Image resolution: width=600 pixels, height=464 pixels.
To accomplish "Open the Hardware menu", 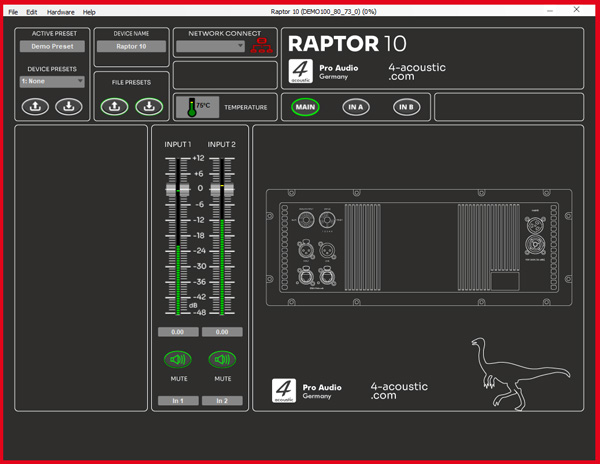I will click(60, 12).
